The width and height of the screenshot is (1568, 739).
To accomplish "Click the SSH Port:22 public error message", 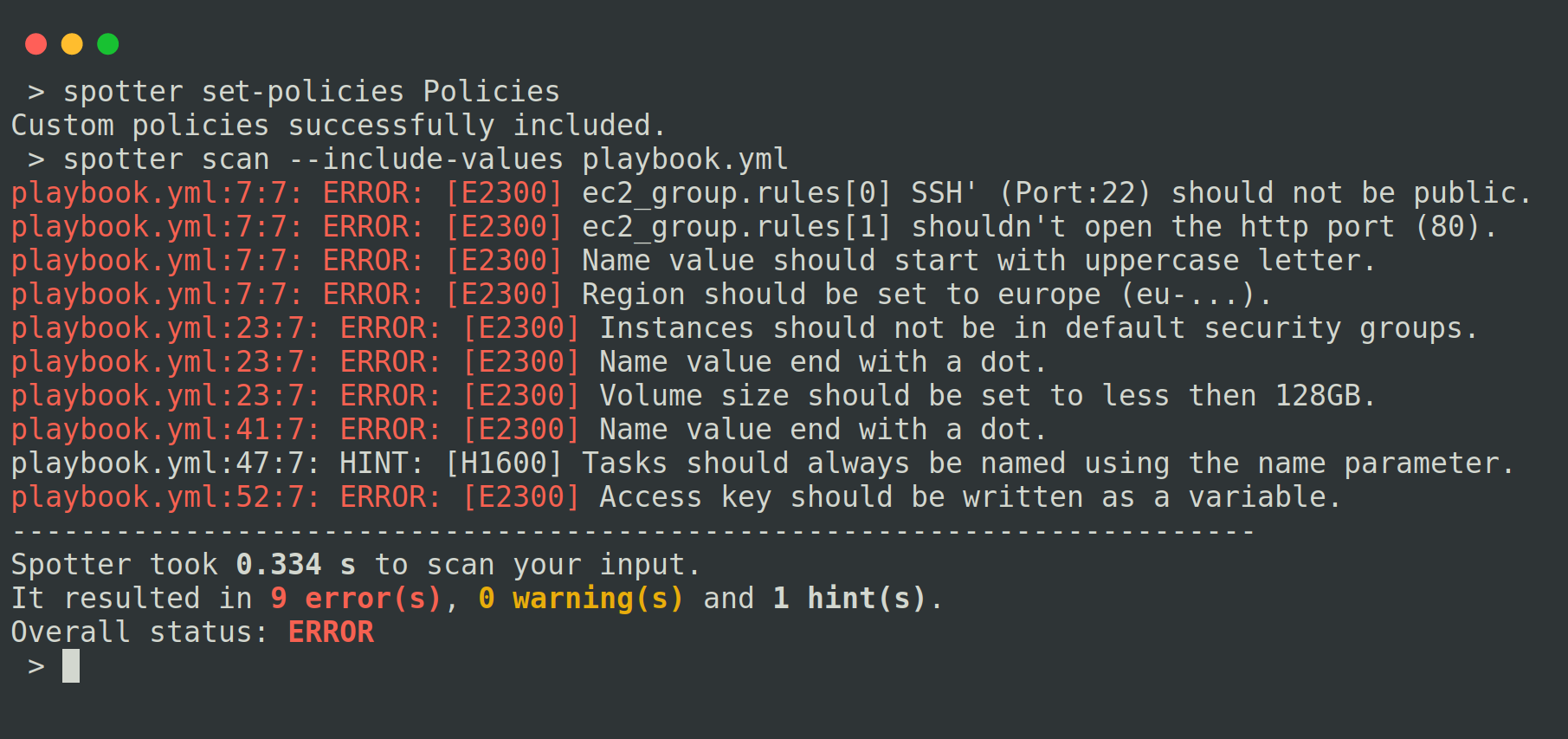I will (x=1056, y=193).
